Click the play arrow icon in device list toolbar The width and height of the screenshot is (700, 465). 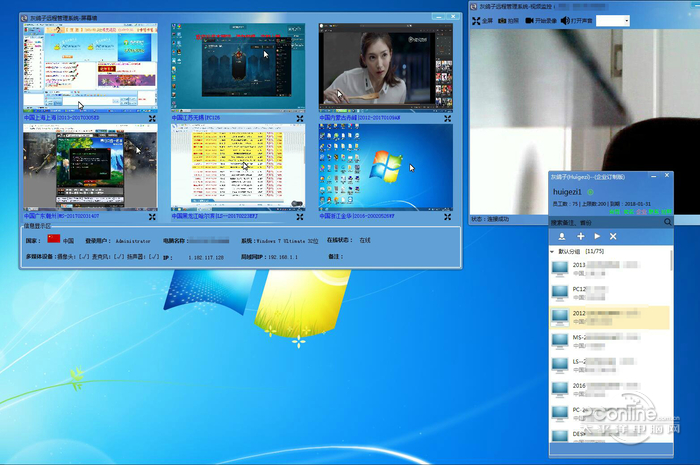tap(597, 236)
